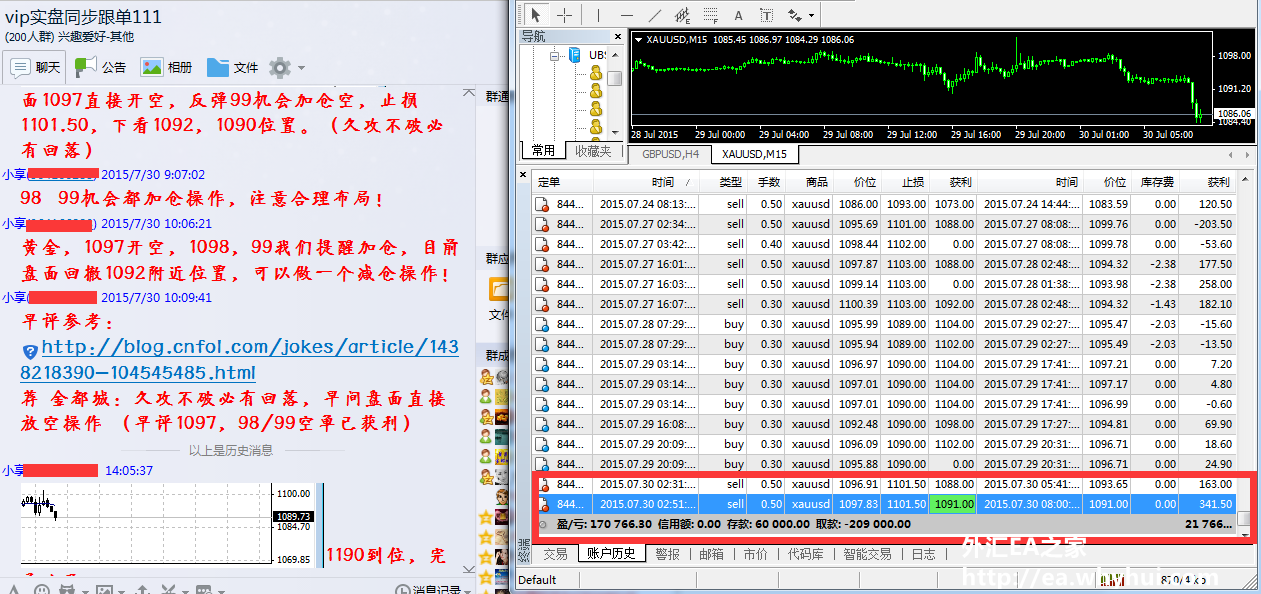This screenshot has width=1261, height=594.
Task: Open the 聊天 chat tab in QQ group
Action: [x=36, y=68]
